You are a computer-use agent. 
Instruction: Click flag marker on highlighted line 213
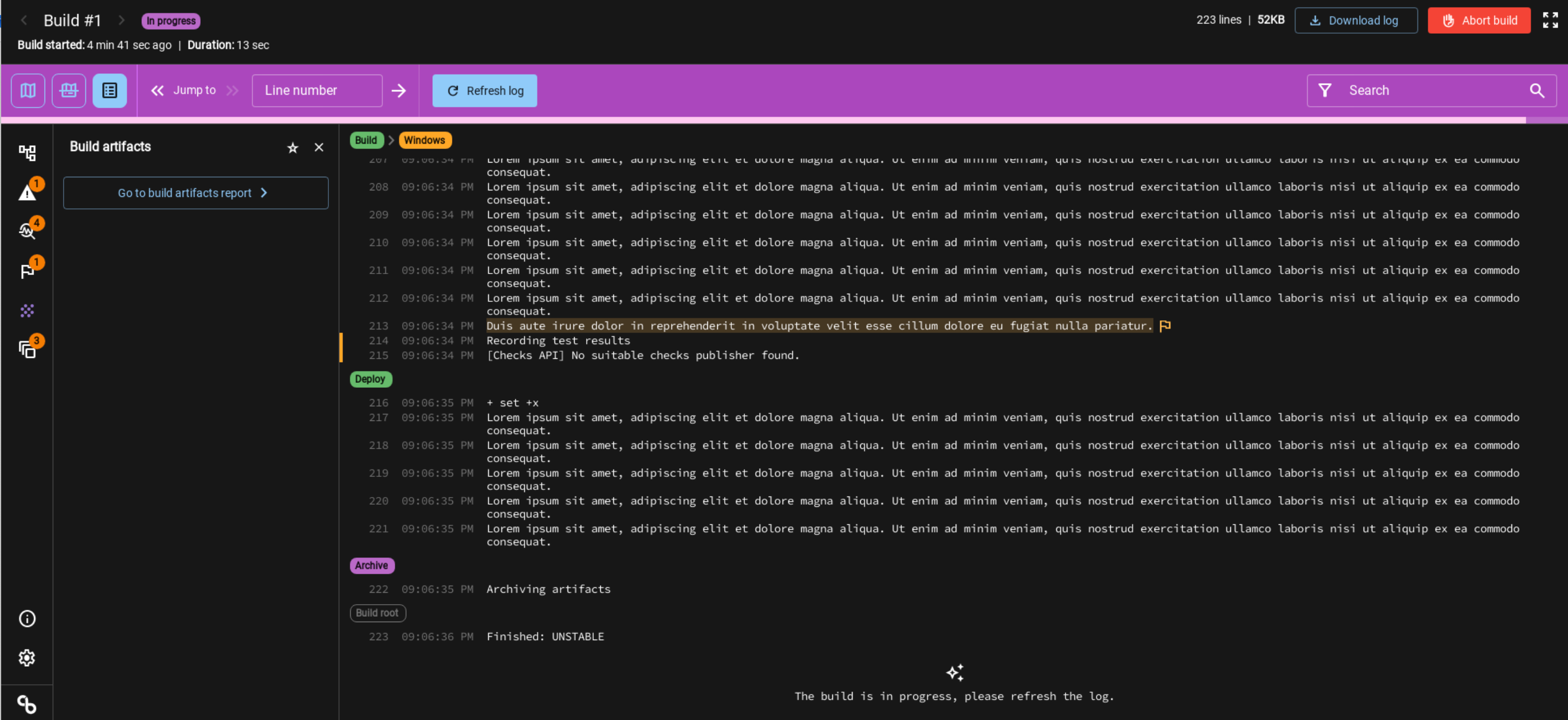tap(1165, 325)
